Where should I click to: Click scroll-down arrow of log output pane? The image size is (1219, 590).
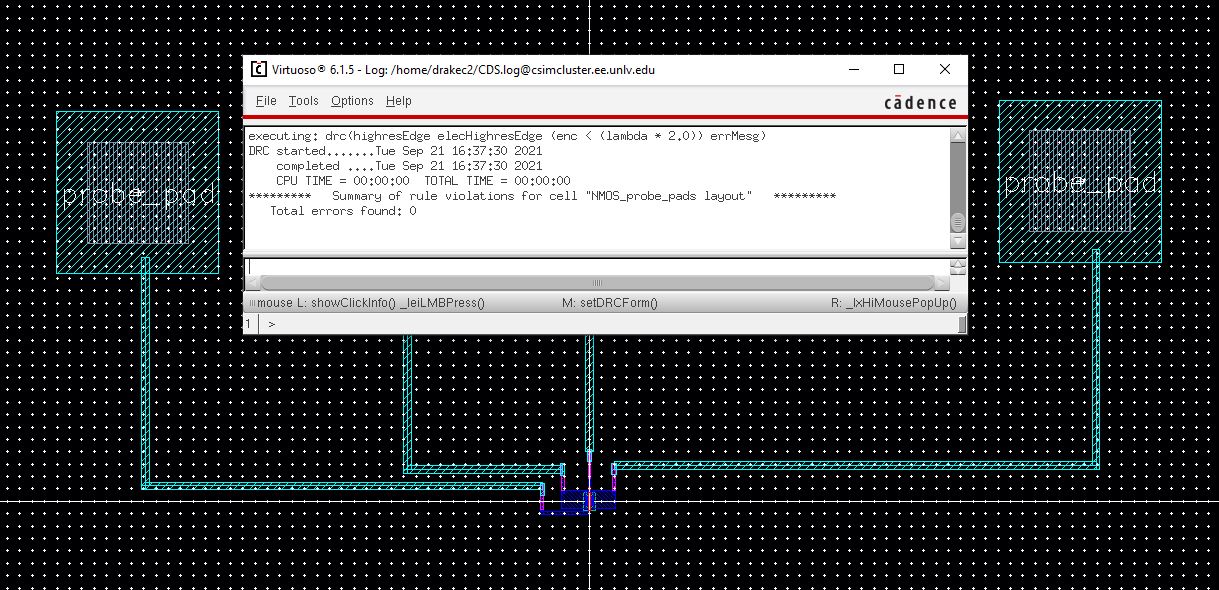click(957, 241)
